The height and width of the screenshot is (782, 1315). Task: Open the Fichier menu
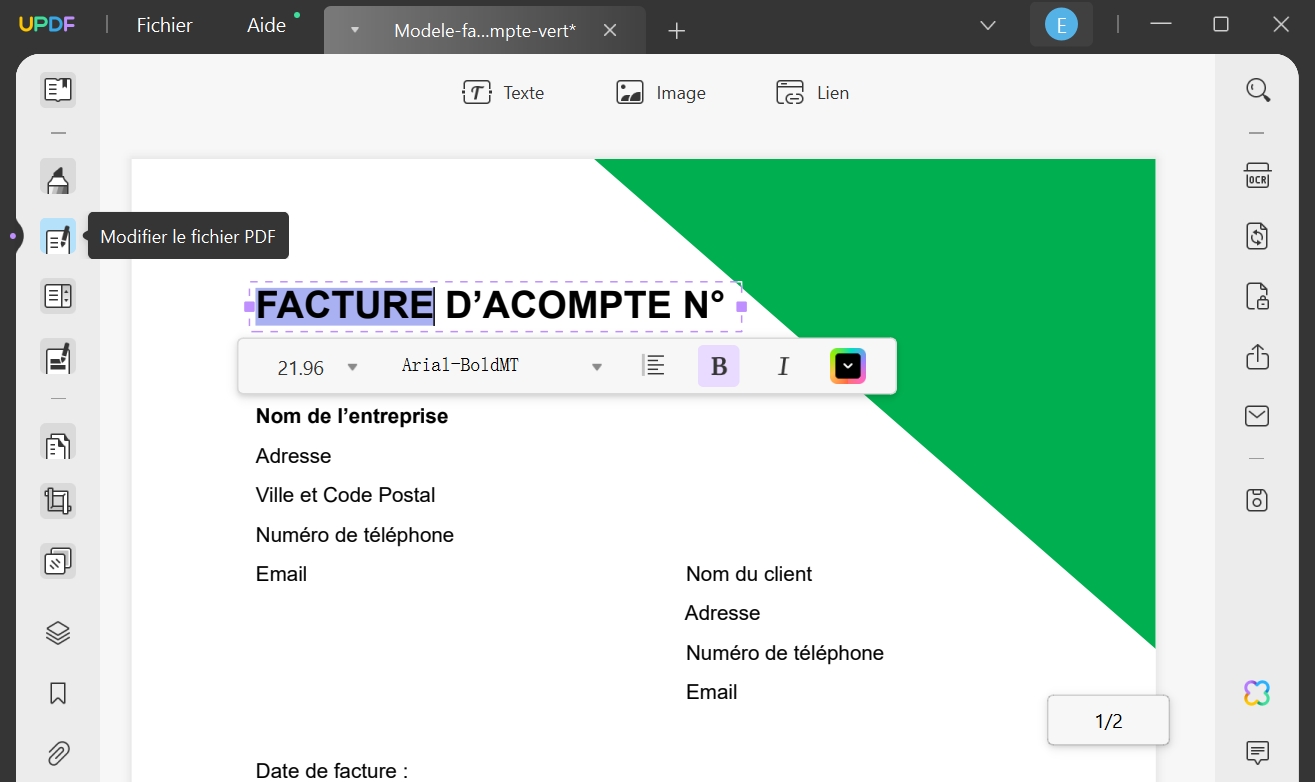click(x=163, y=25)
